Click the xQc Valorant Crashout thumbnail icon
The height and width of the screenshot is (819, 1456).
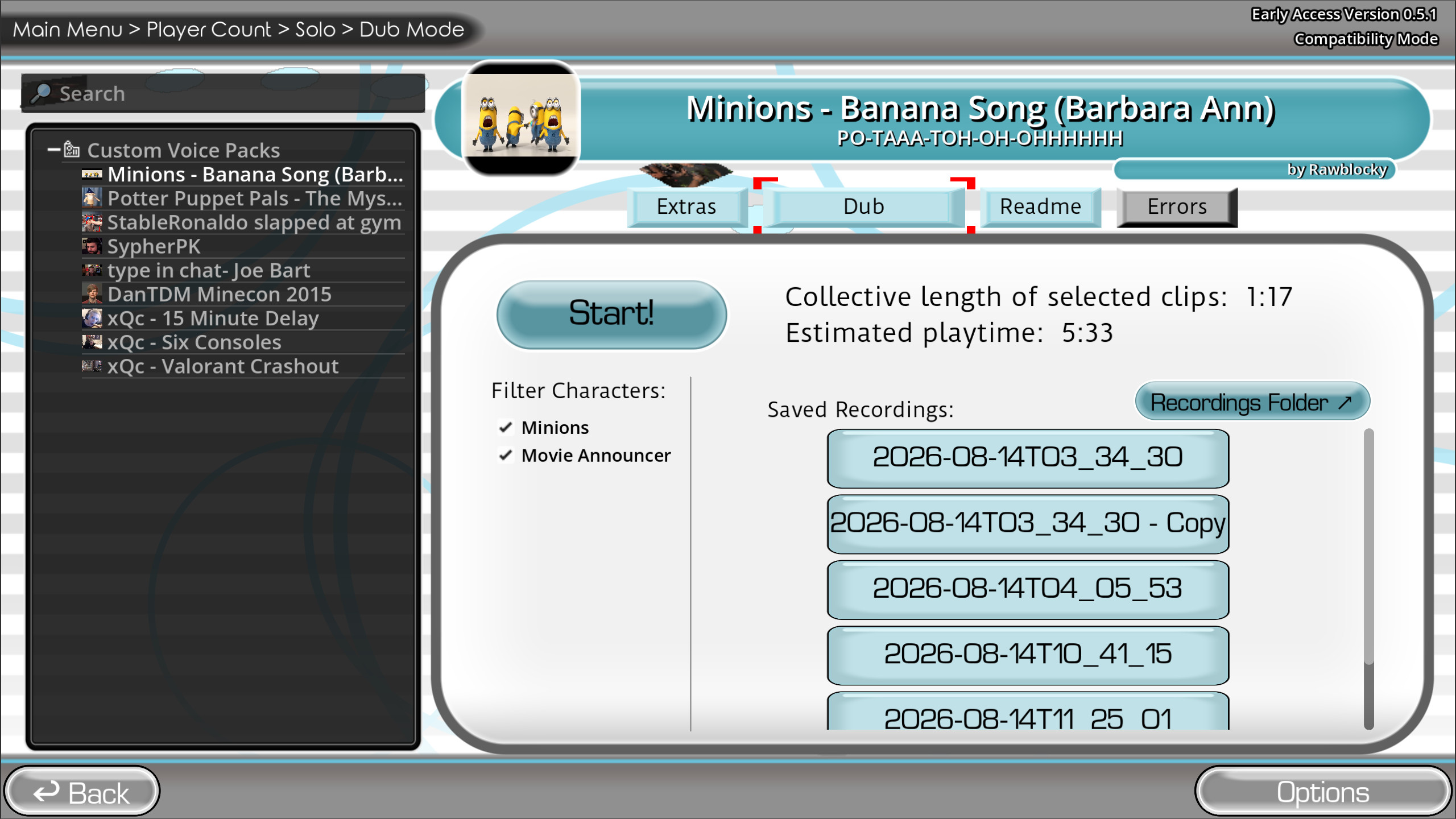92,366
